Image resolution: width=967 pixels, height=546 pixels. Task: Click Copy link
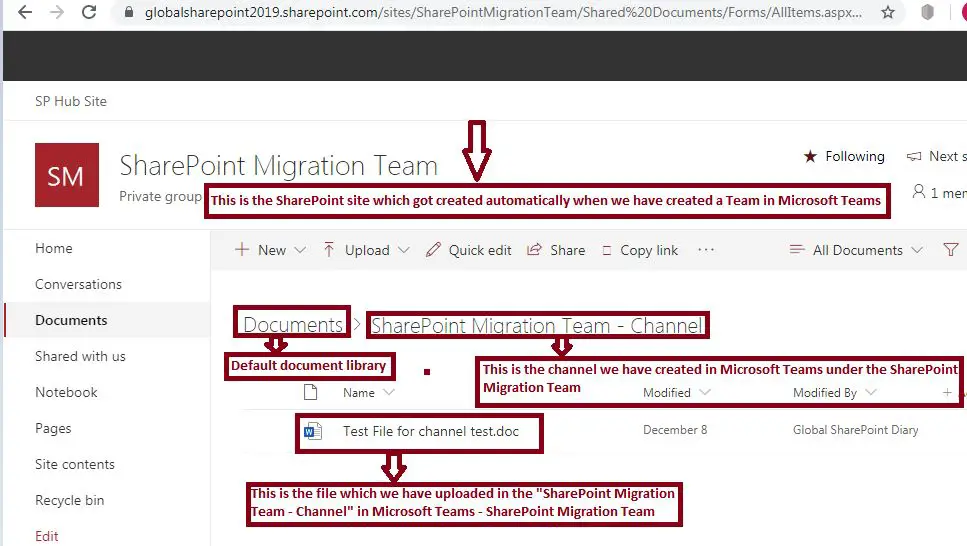click(x=640, y=250)
